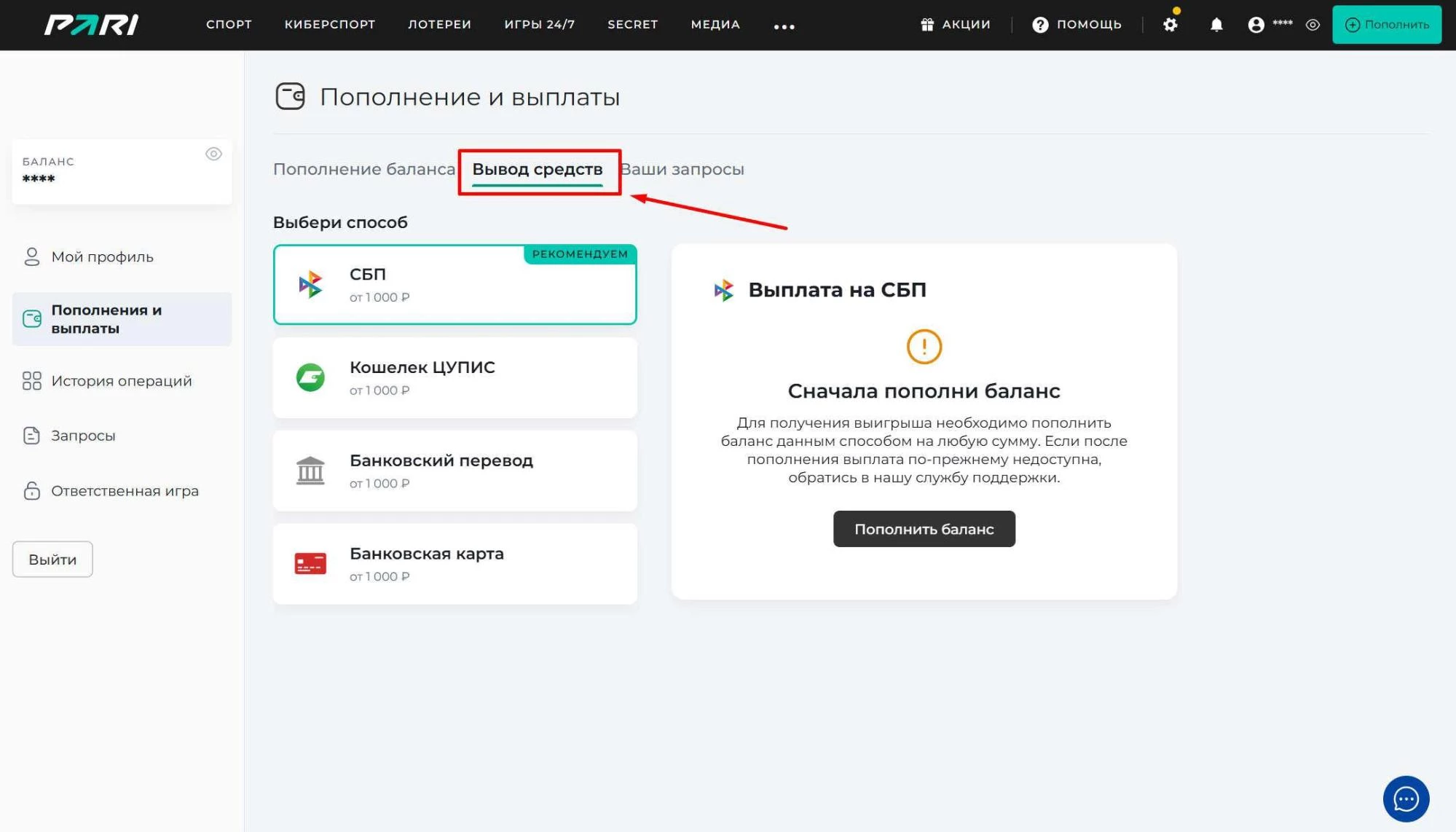Open the settings gear in the header
This screenshot has height=832, width=1456.
(1171, 24)
